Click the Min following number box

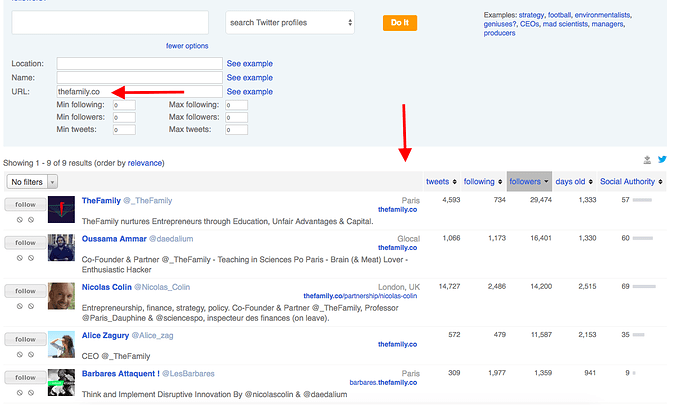[x=124, y=105]
